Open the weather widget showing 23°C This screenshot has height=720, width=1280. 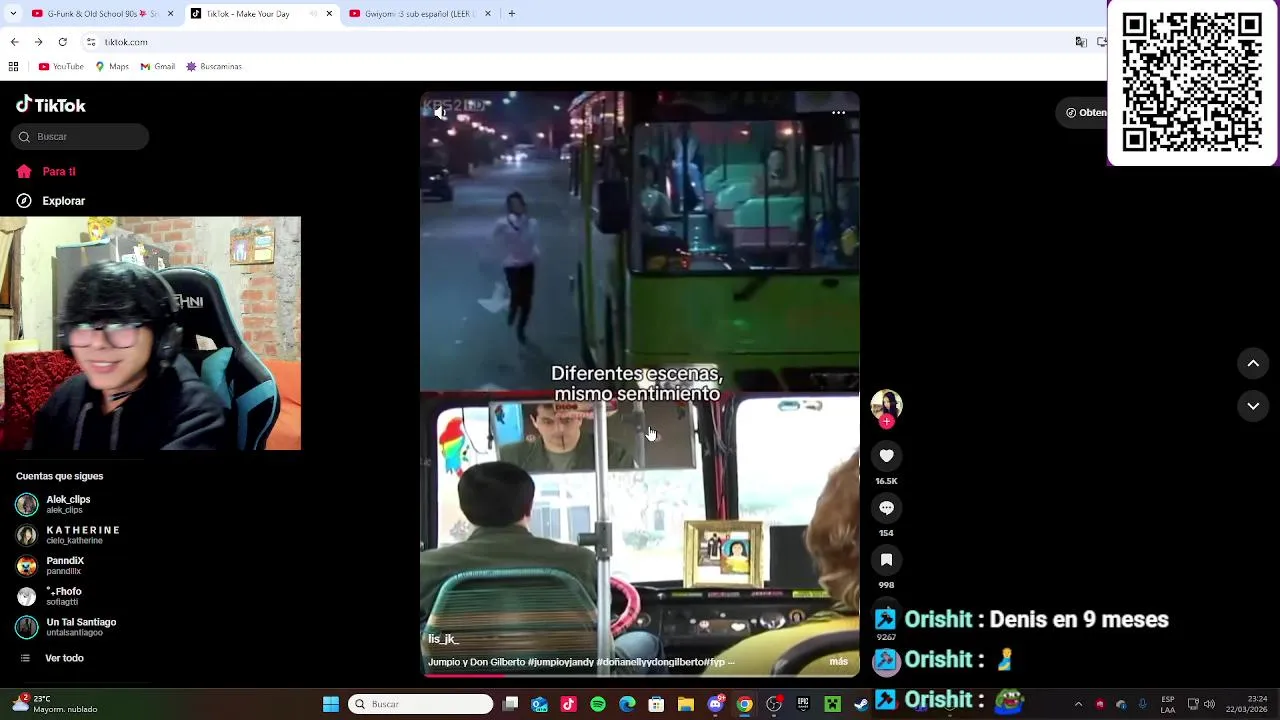pos(55,704)
